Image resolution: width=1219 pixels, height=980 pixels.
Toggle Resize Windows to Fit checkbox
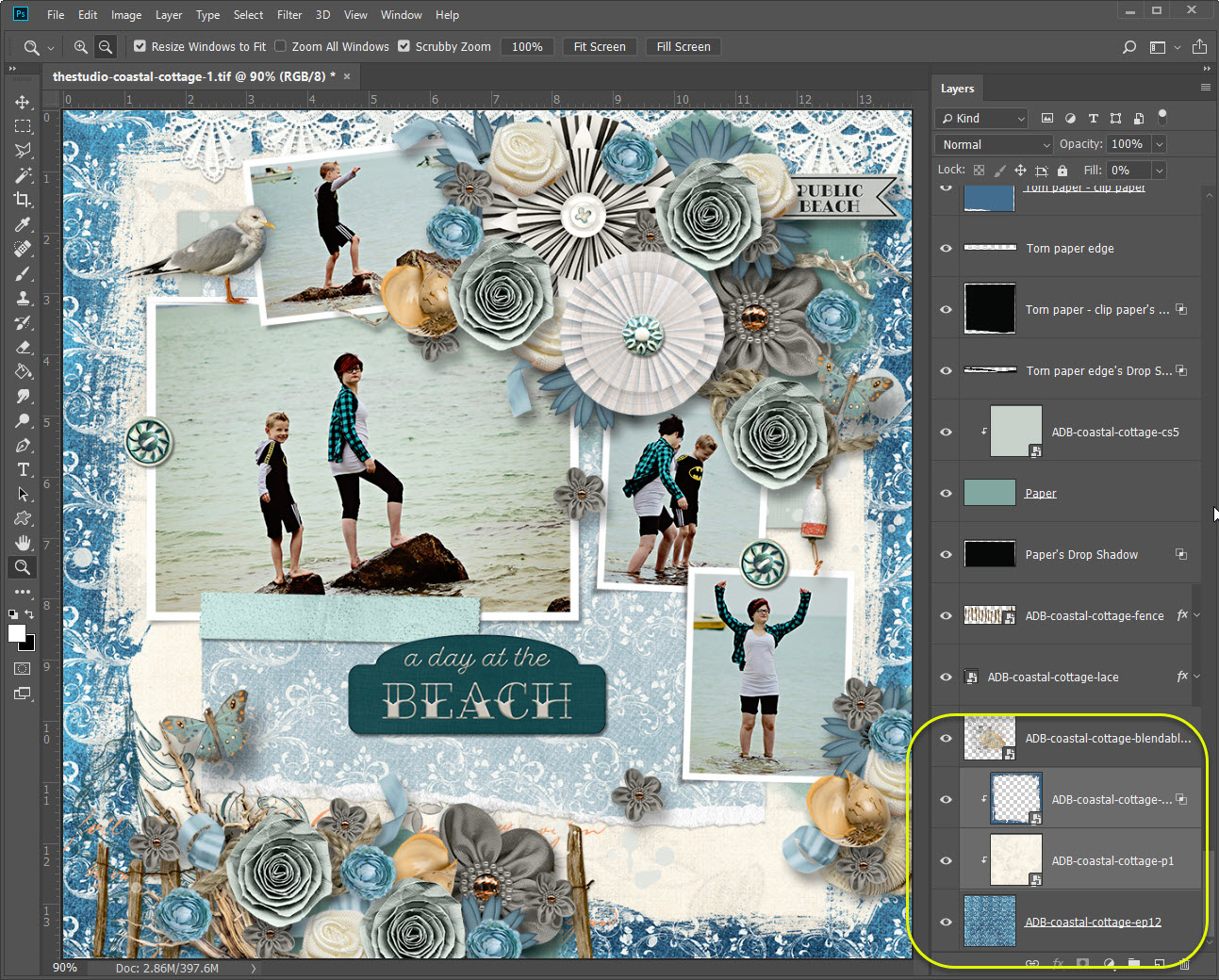(140, 46)
